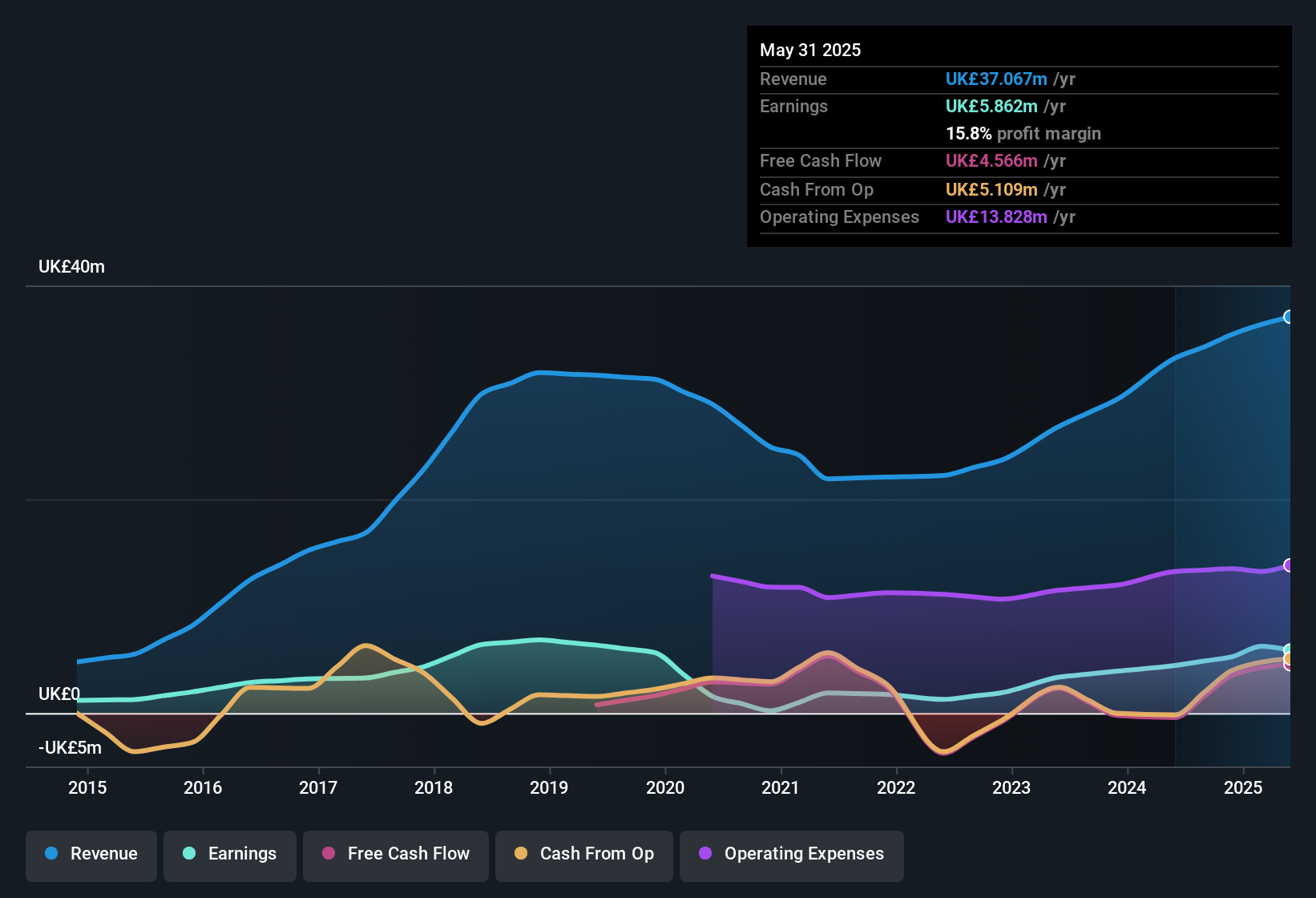This screenshot has width=1316, height=898.
Task: Click the Earnings endpoint circle on chart edge
Action: click(x=1288, y=649)
